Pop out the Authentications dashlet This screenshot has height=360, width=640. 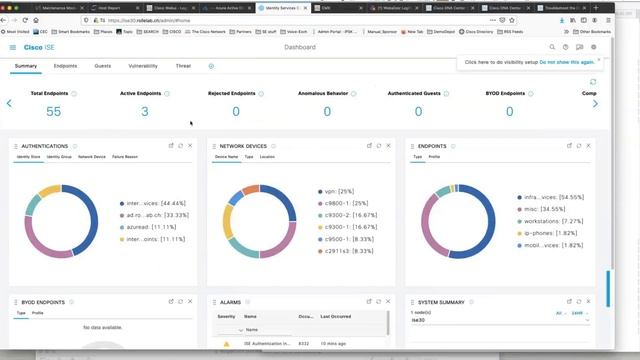click(x=171, y=146)
